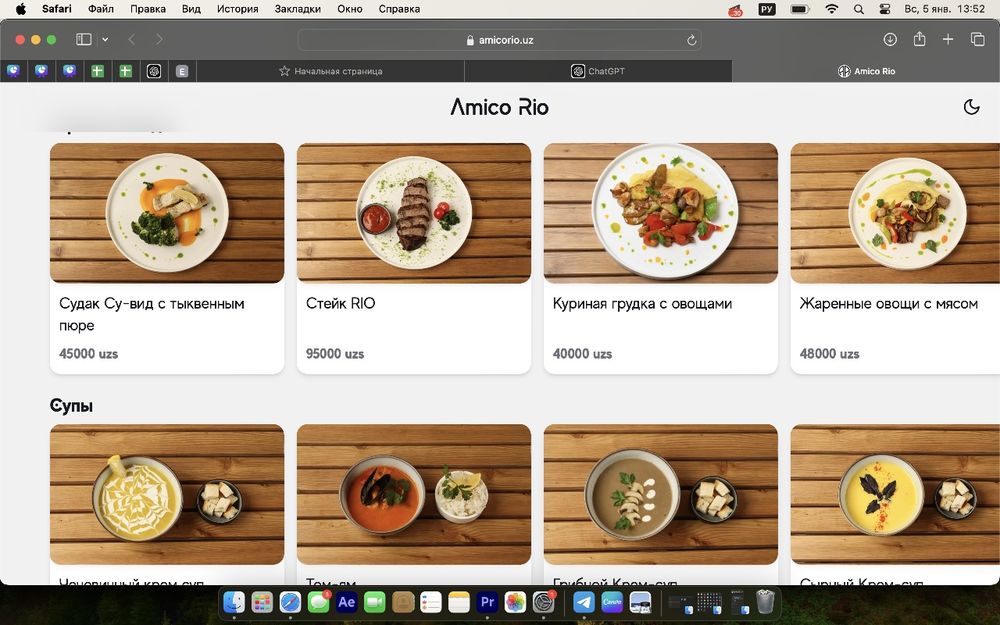The height and width of the screenshot is (625, 1000).
Task: Click the Супы section heading
Action: pyautogui.click(x=71, y=406)
